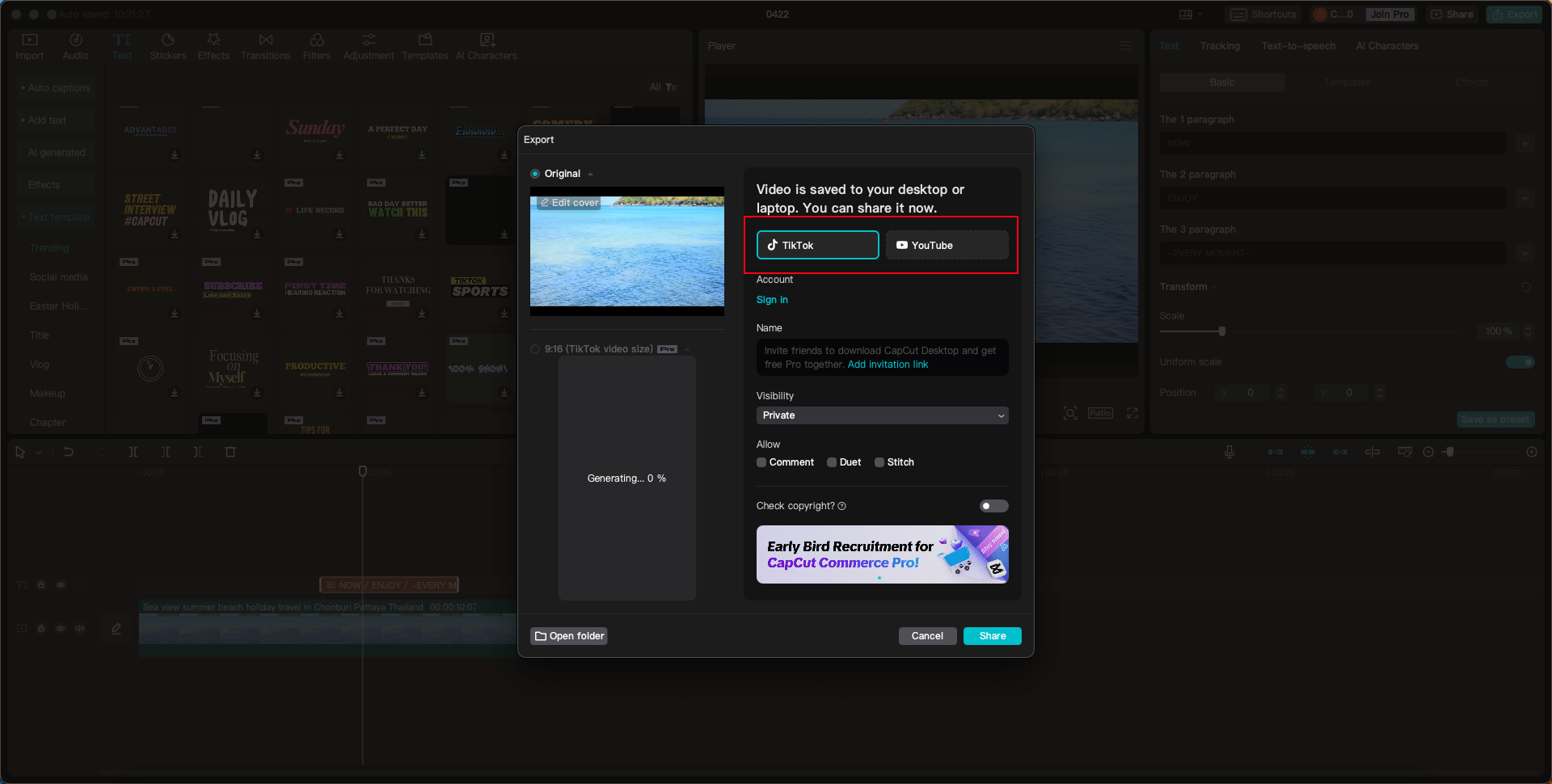Image resolution: width=1552 pixels, height=784 pixels.
Task: Enable the Duet permission checkbox
Action: tap(832, 462)
